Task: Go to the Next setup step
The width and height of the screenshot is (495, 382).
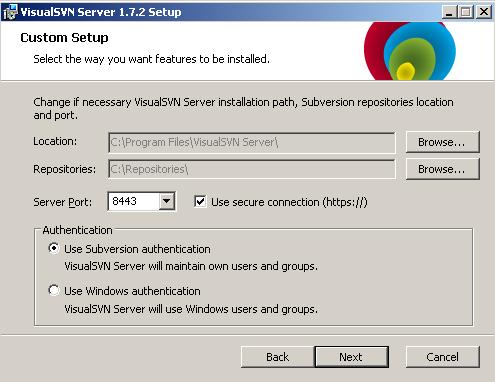Action: tap(351, 357)
